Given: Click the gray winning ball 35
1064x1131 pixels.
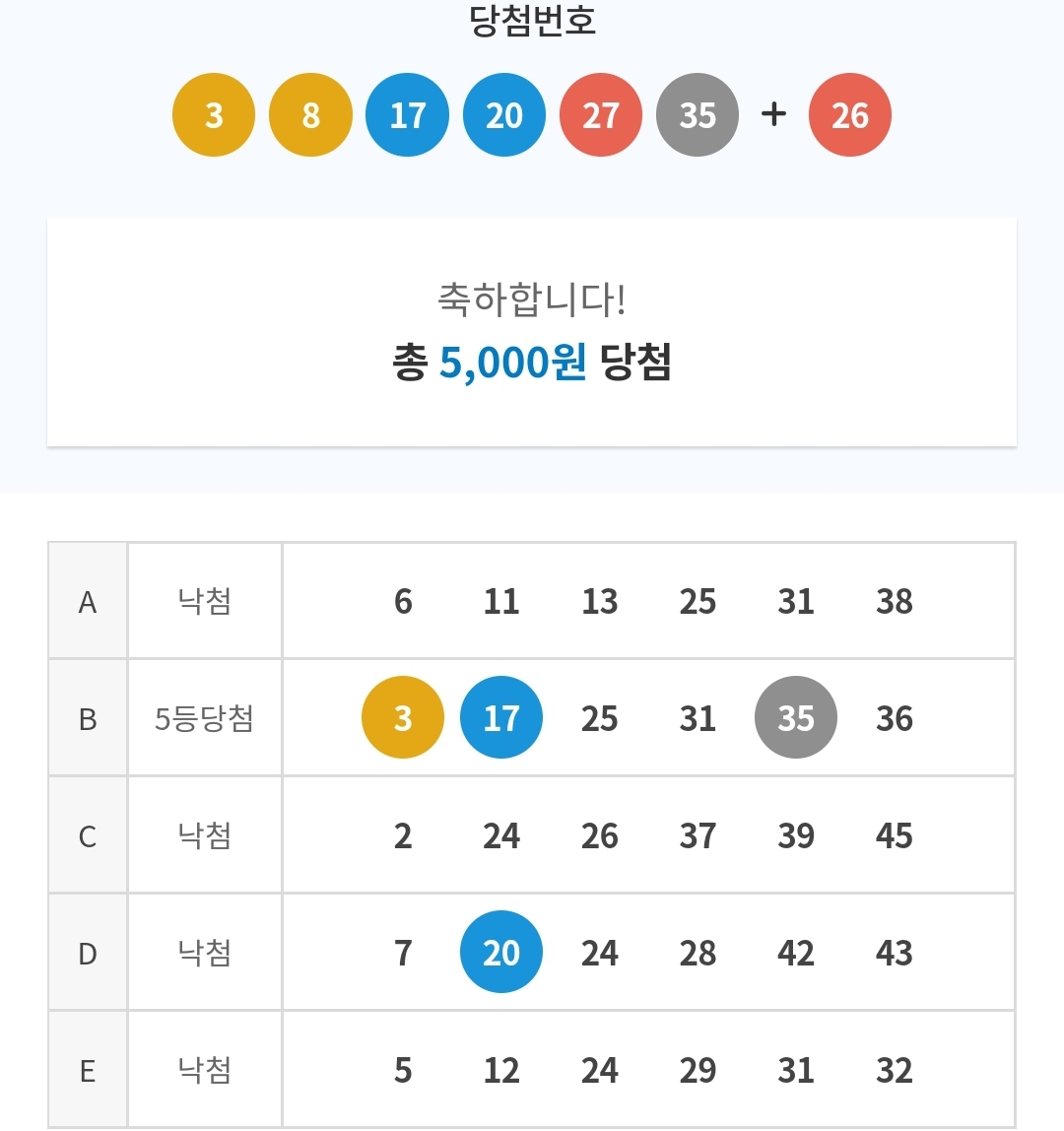Looking at the screenshot, I should (697, 116).
